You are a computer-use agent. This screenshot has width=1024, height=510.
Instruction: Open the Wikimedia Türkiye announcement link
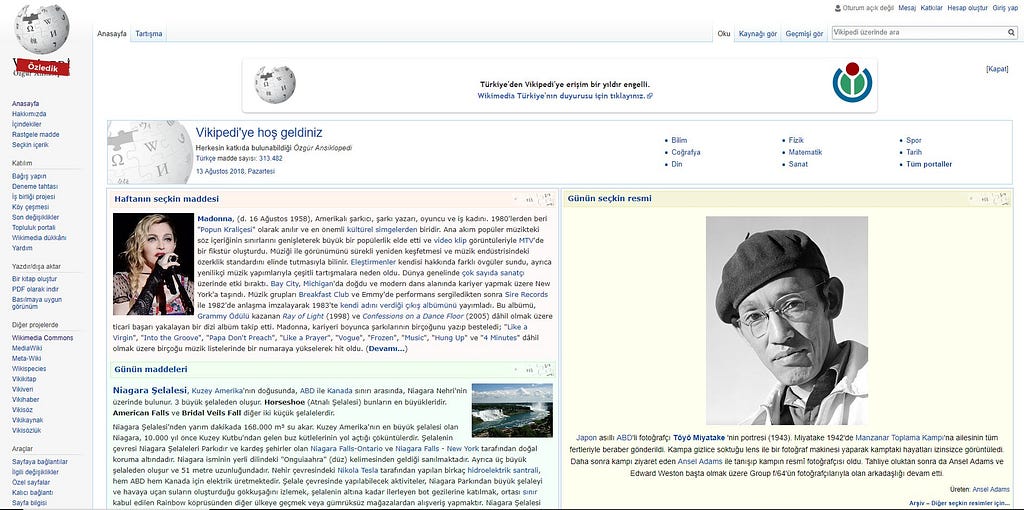(562, 96)
